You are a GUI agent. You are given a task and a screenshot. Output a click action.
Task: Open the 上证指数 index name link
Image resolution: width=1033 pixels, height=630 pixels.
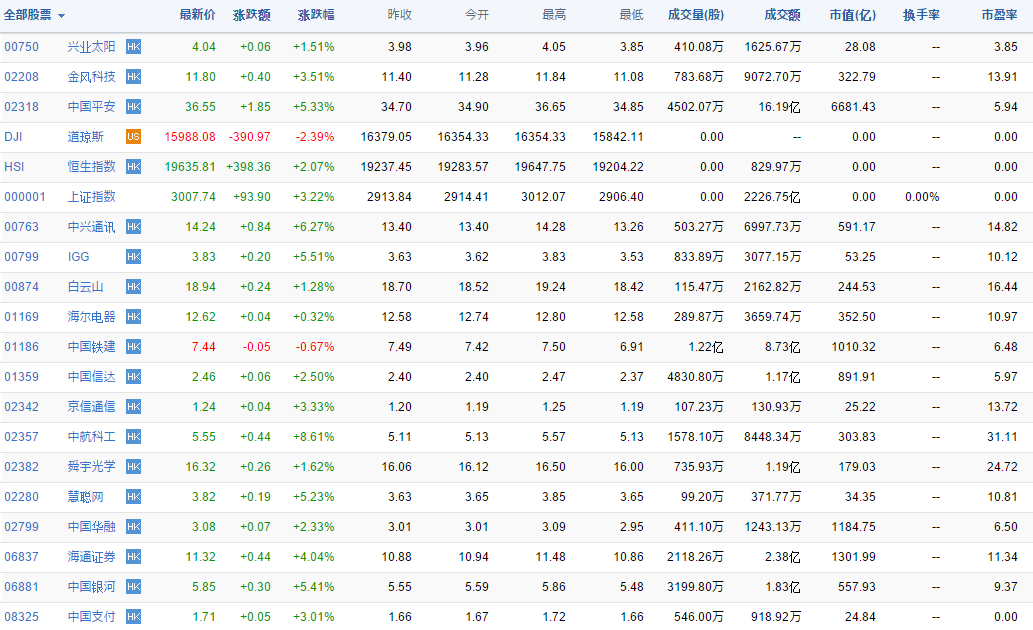pos(92,197)
